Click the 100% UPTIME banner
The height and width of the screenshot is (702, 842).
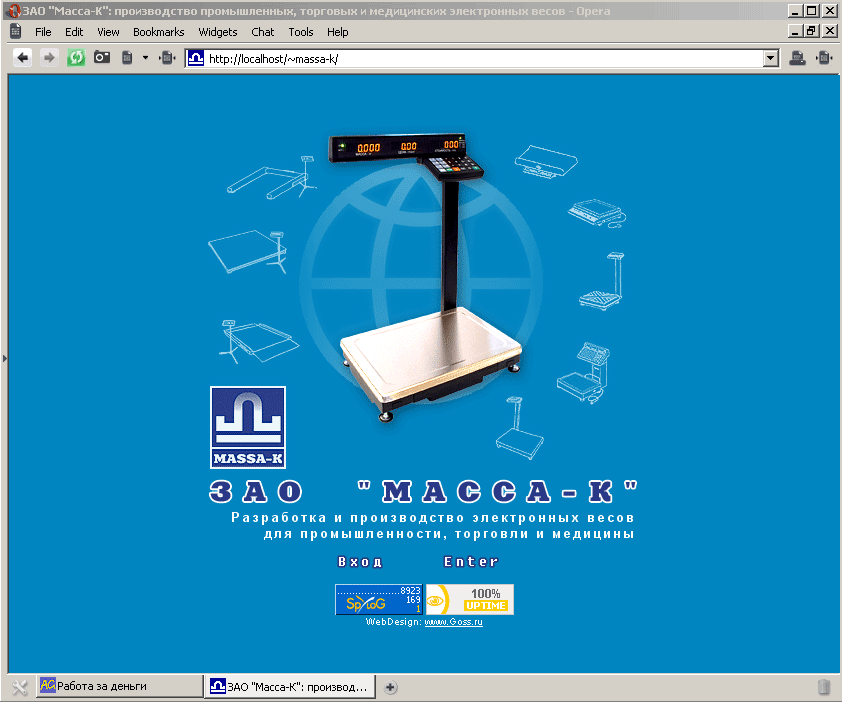pyautogui.click(x=470, y=599)
